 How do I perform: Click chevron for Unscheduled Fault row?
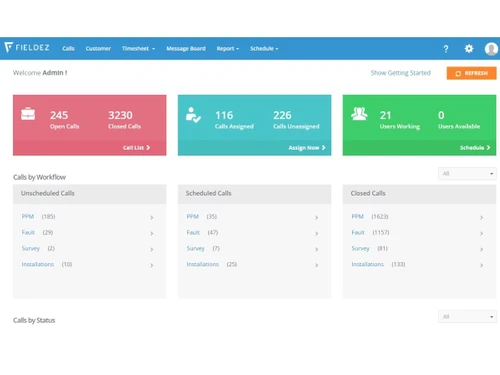152,233
